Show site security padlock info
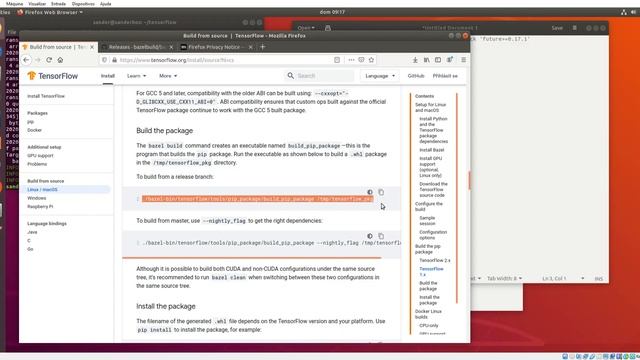The height and width of the screenshot is (360, 640). (x=115, y=60)
